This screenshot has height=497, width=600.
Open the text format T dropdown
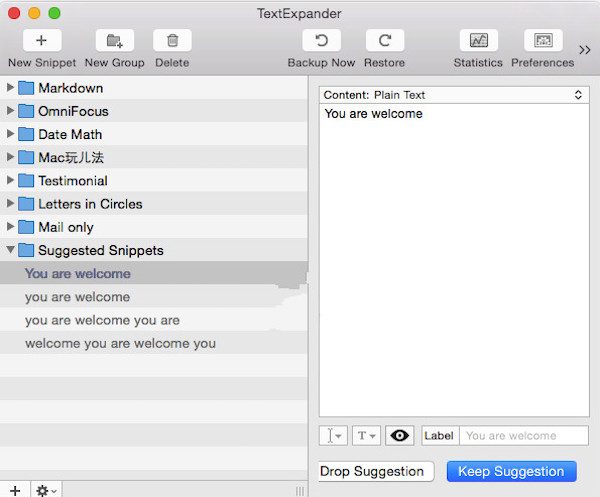366,435
